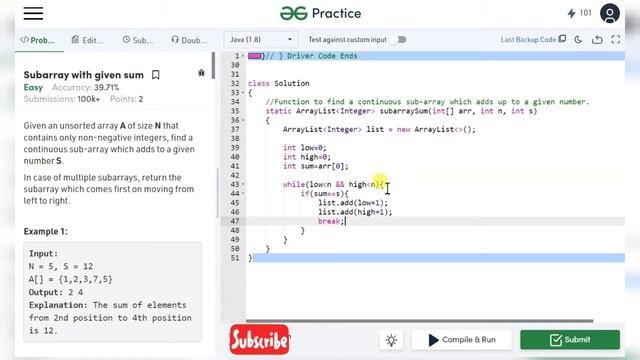Collapse the folded driver code at line 1
Viewport: 640px width, 360px height.
(243, 56)
